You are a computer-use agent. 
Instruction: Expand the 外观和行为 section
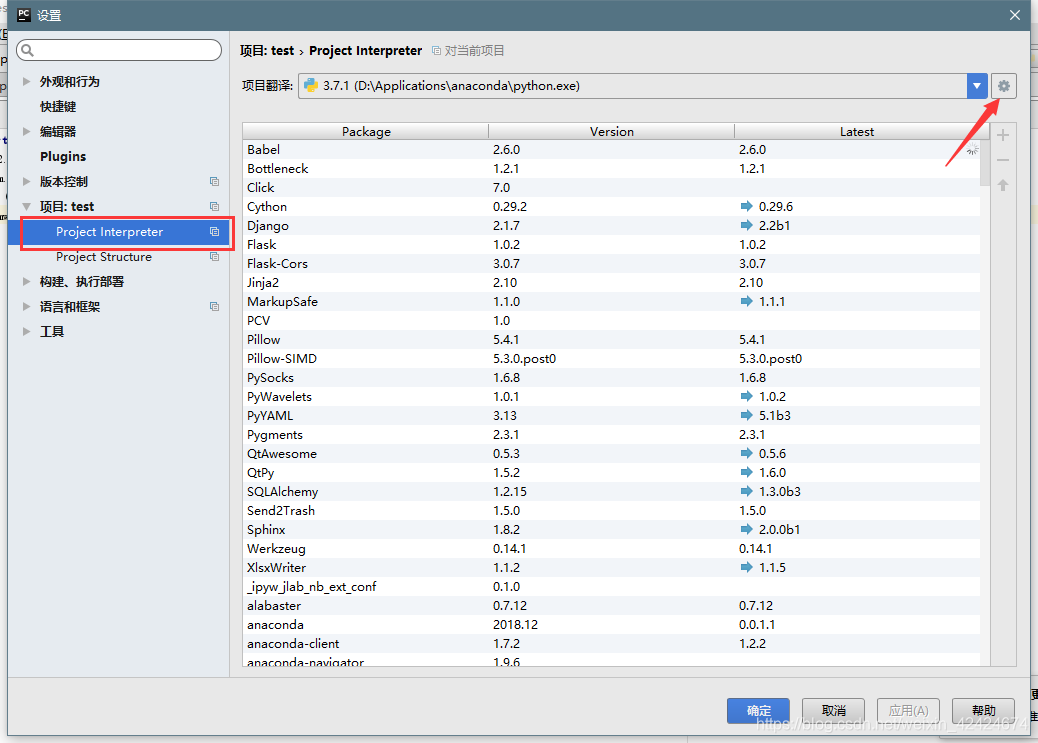pos(26,81)
